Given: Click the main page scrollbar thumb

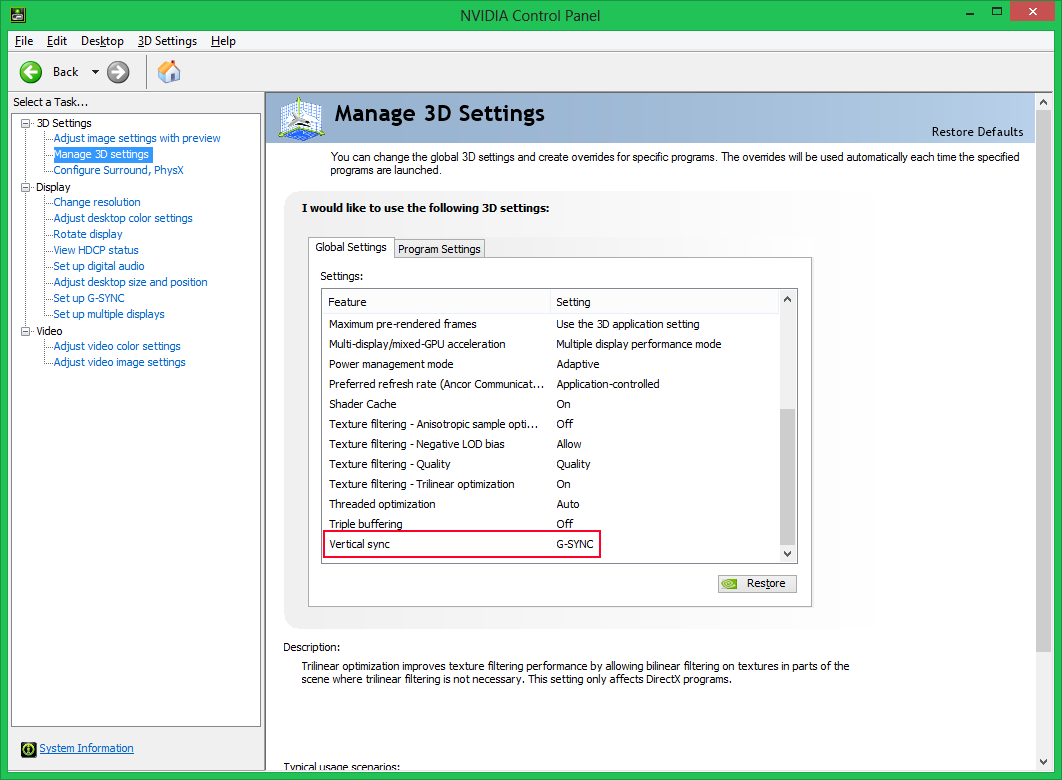Looking at the screenshot, I should tap(1043, 383).
